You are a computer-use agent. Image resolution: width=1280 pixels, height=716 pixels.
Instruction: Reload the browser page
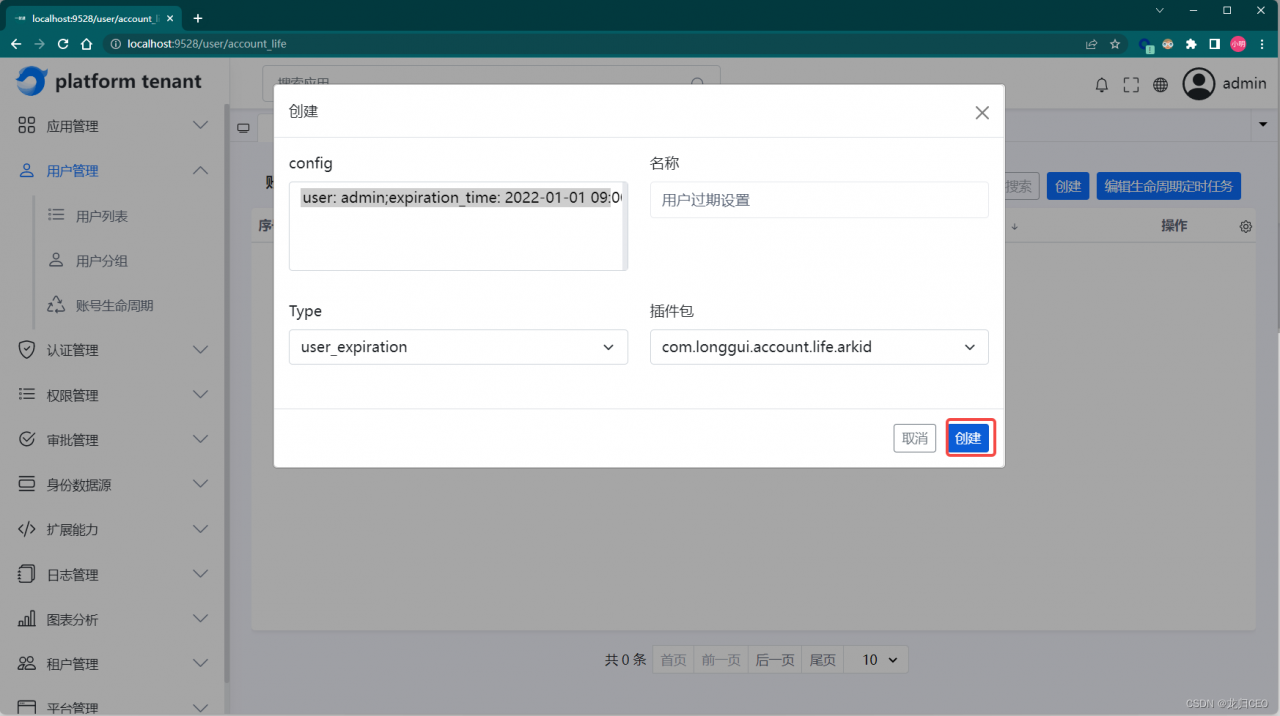(63, 44)
